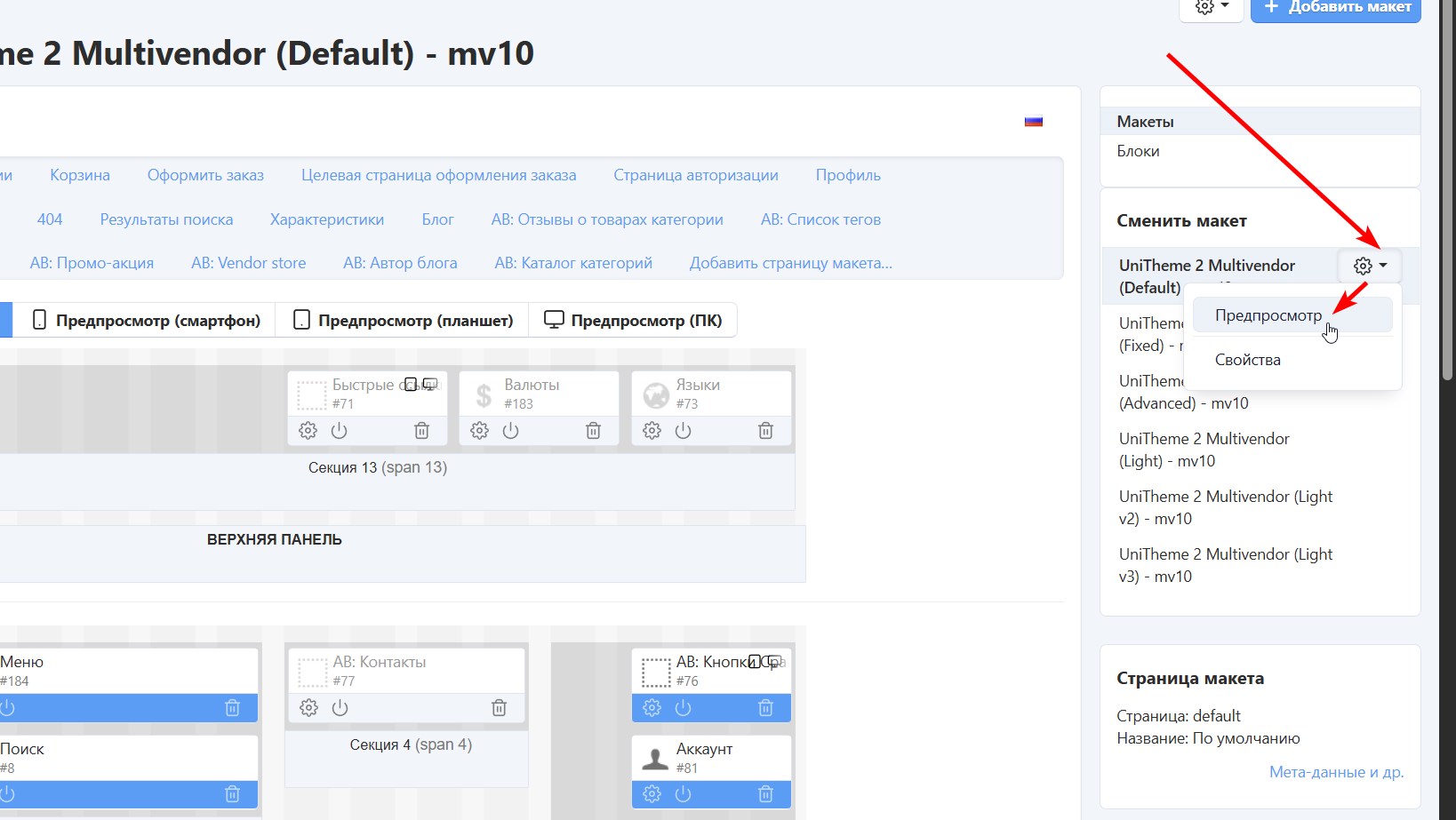Click the globe icon of Языки block
1456x820 pixels.
(x=656, y=394)
